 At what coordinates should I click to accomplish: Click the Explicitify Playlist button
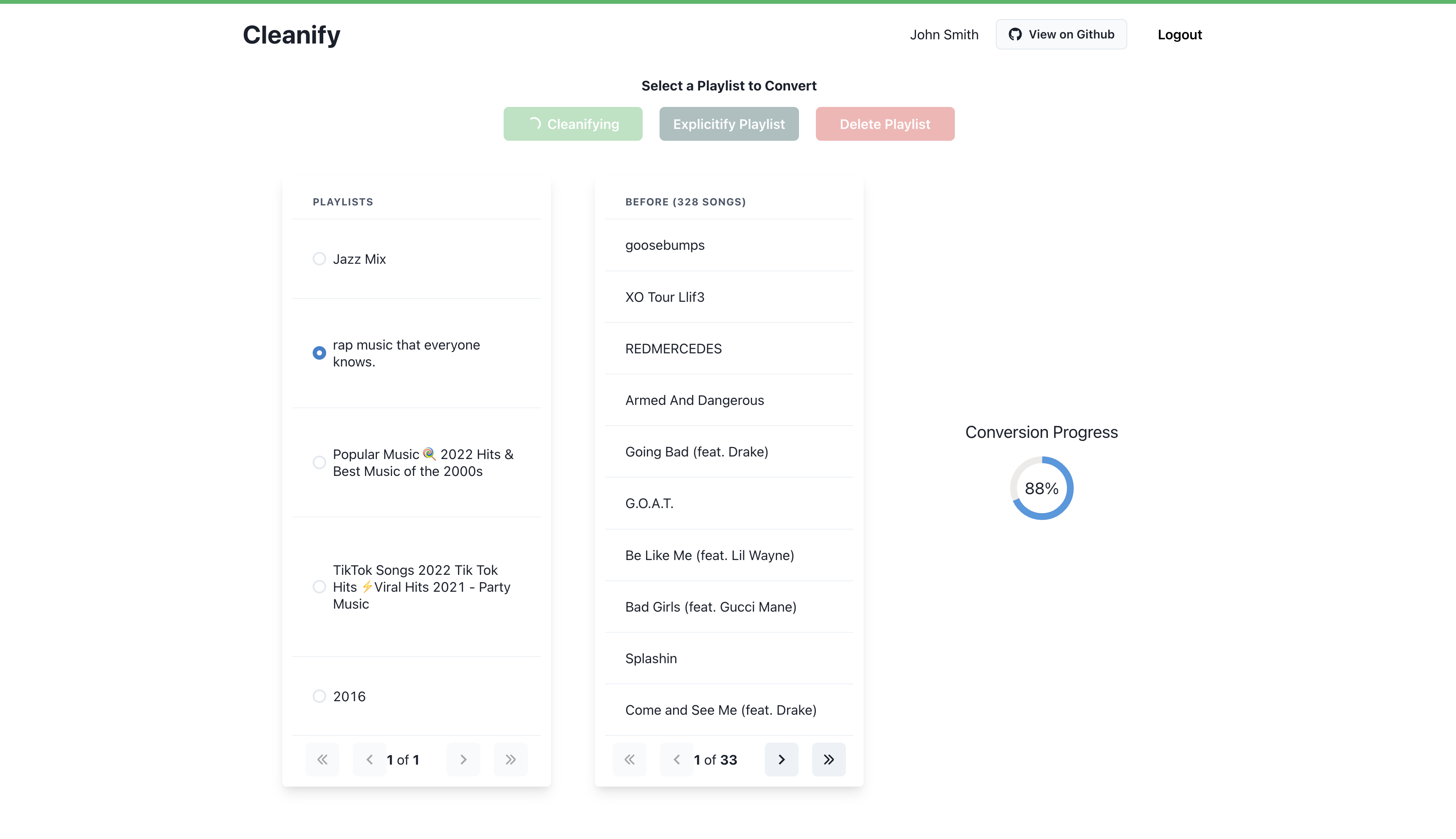(x=728, y=124)
